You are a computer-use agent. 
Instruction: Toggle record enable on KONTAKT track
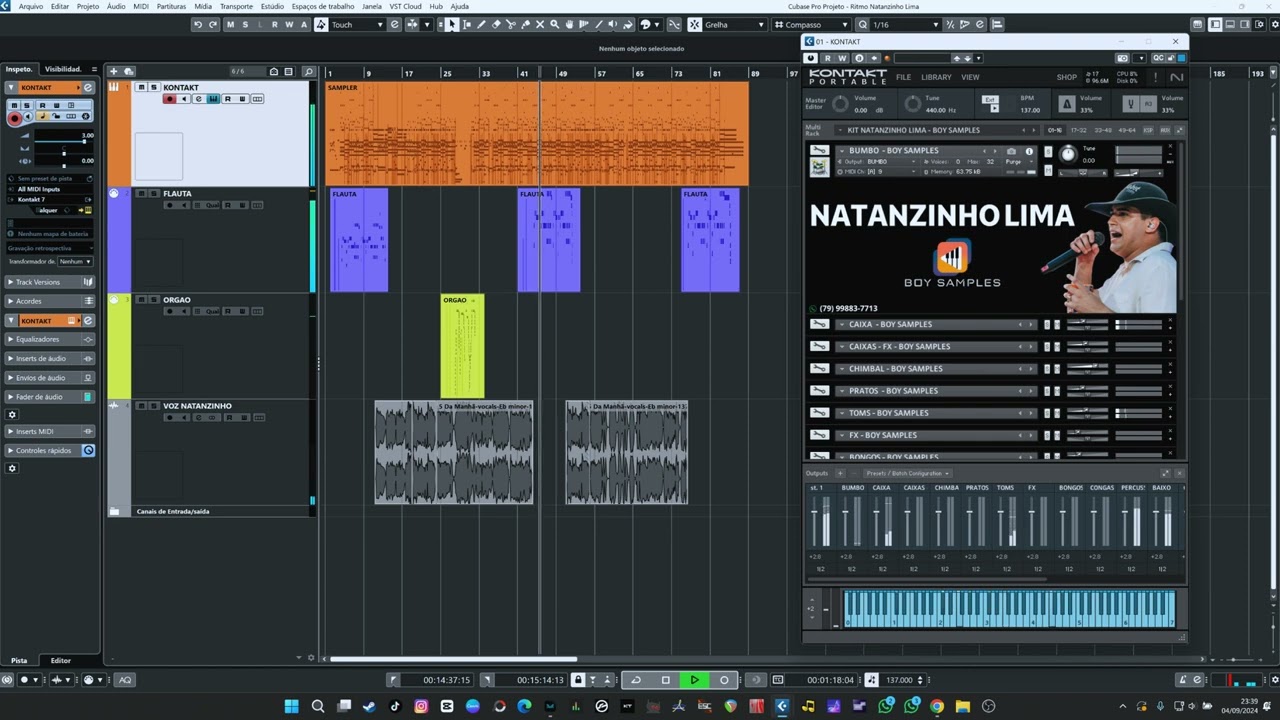pos(170,99)
